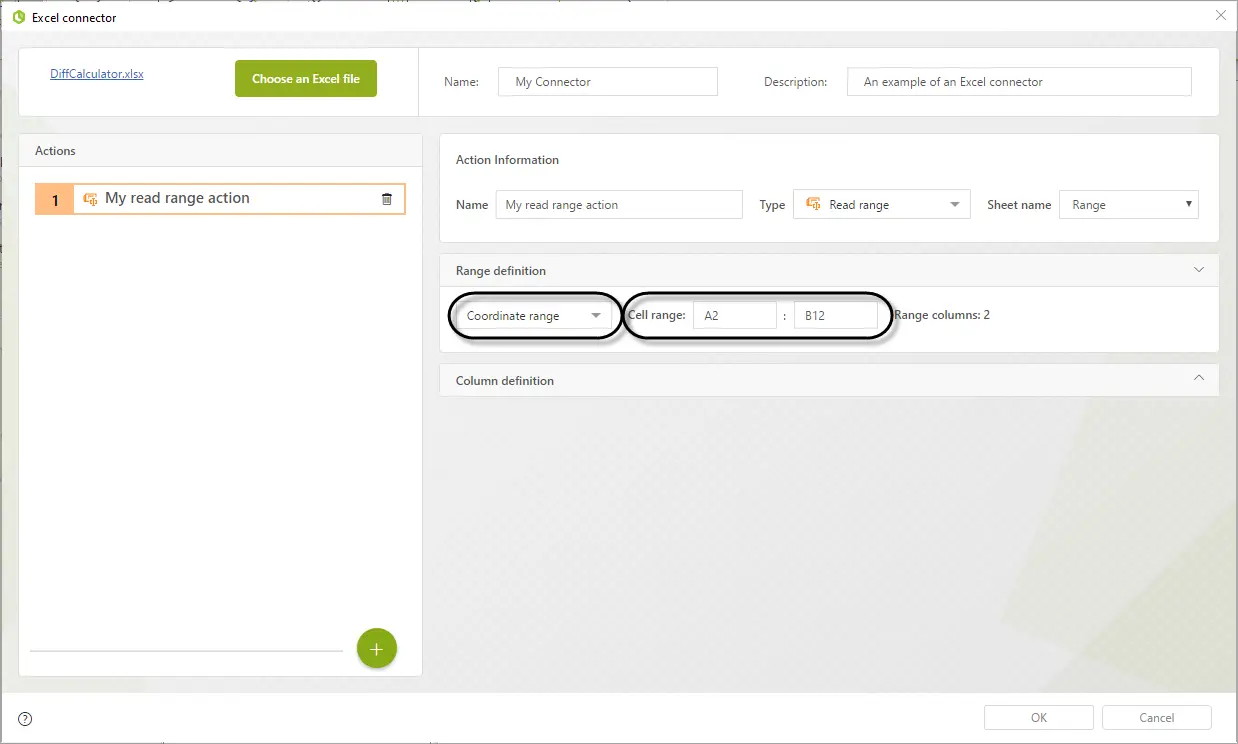Viewport: 1238px width, 744px height.
Task: Edit the action Name field
Action: pyautogui.click(x=619, y=205)
